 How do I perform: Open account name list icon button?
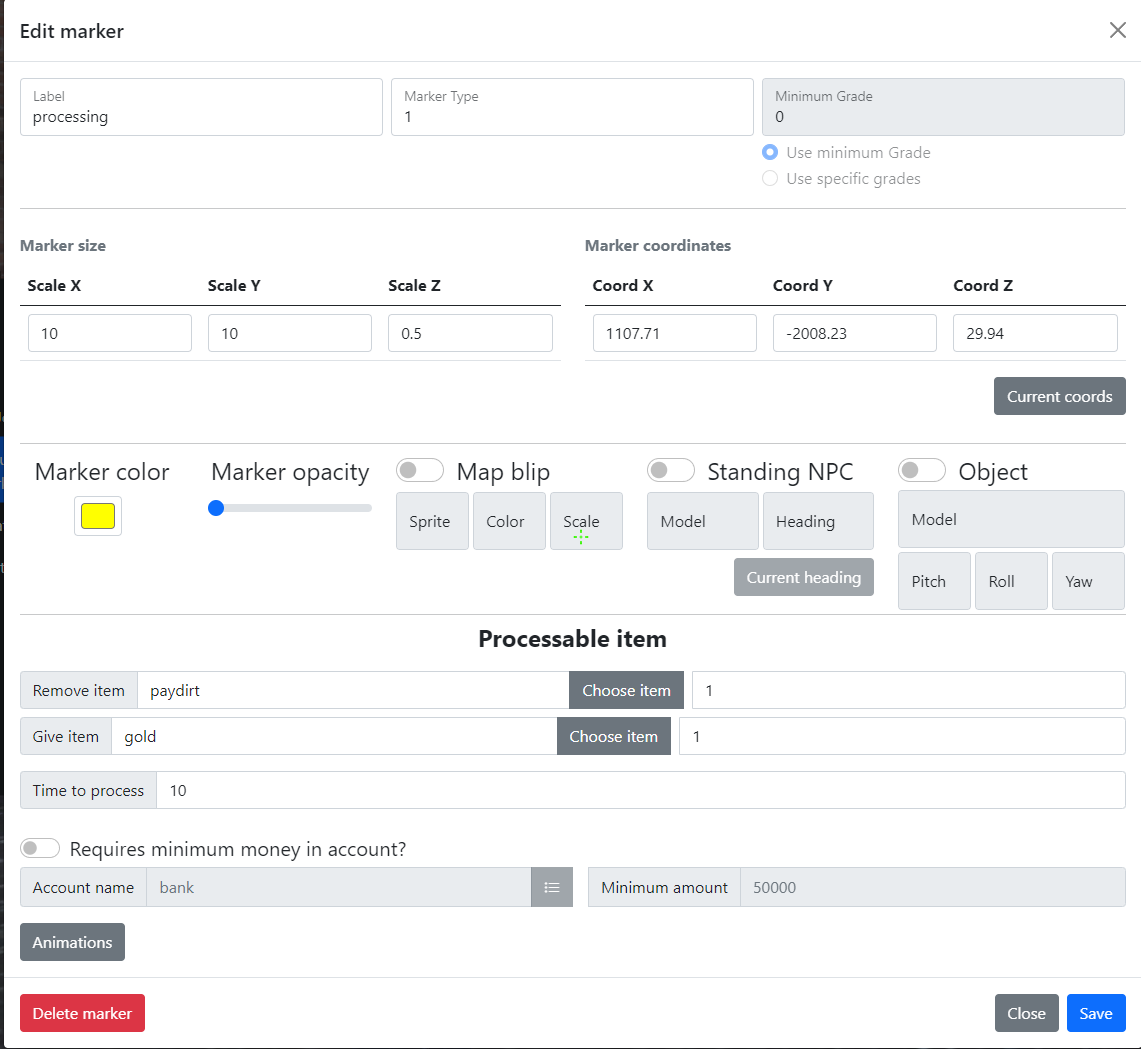click(x=552, y=887)
